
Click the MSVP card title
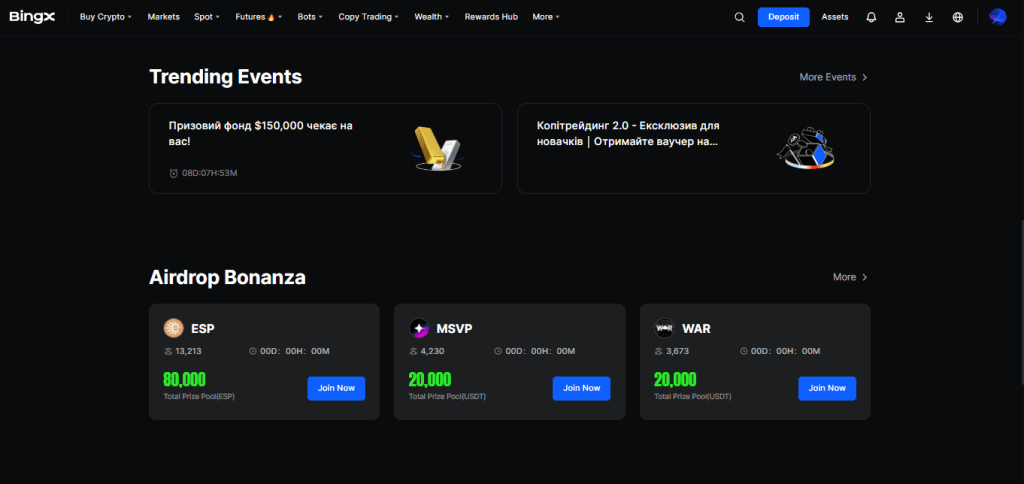pos(454,329)
